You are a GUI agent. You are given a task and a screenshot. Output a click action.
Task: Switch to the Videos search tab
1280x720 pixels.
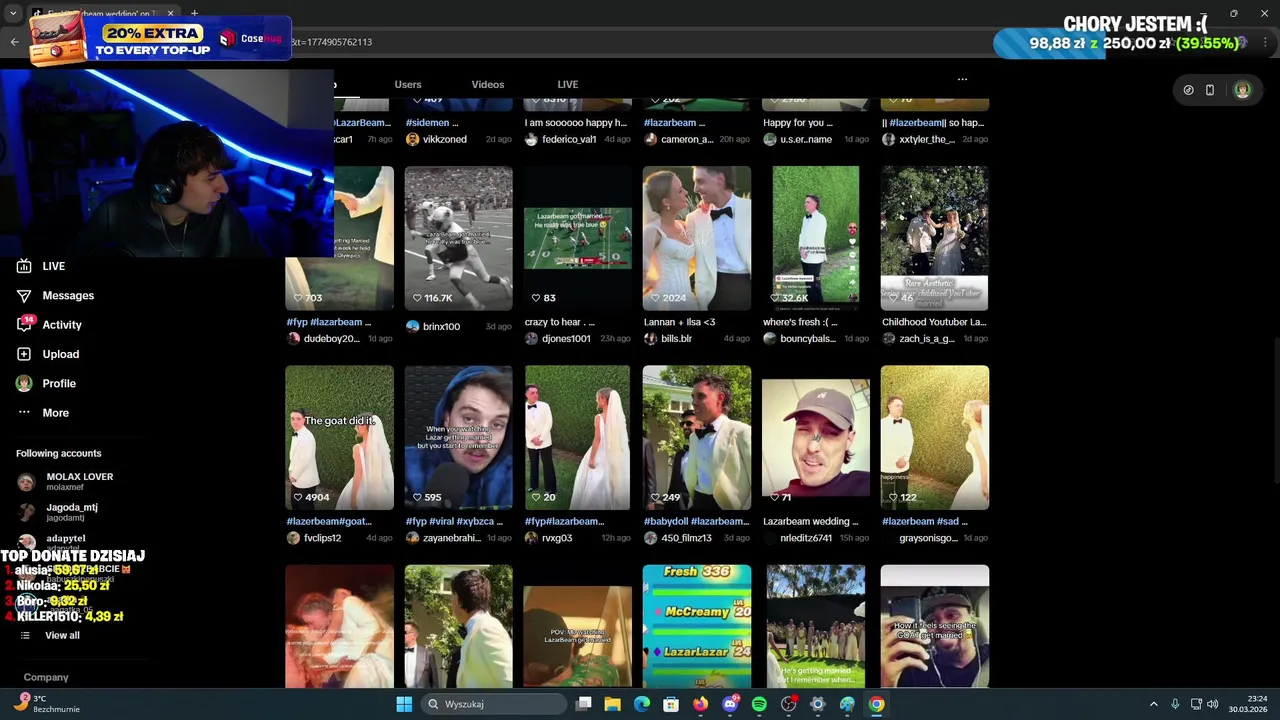[x=488, y=85]
